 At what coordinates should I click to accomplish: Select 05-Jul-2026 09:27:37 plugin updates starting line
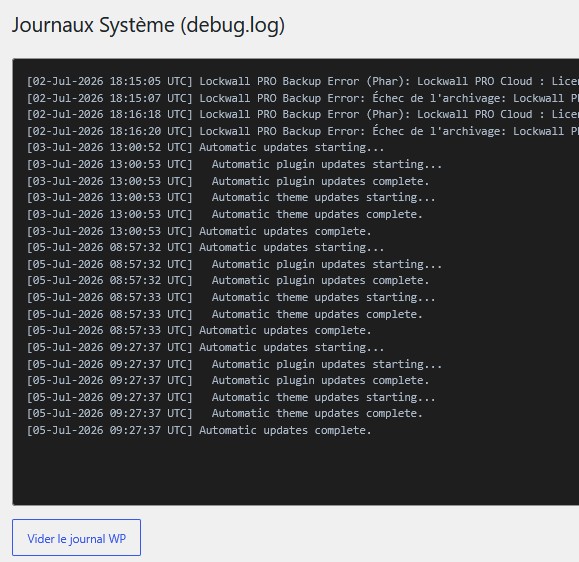click(234, 364)
